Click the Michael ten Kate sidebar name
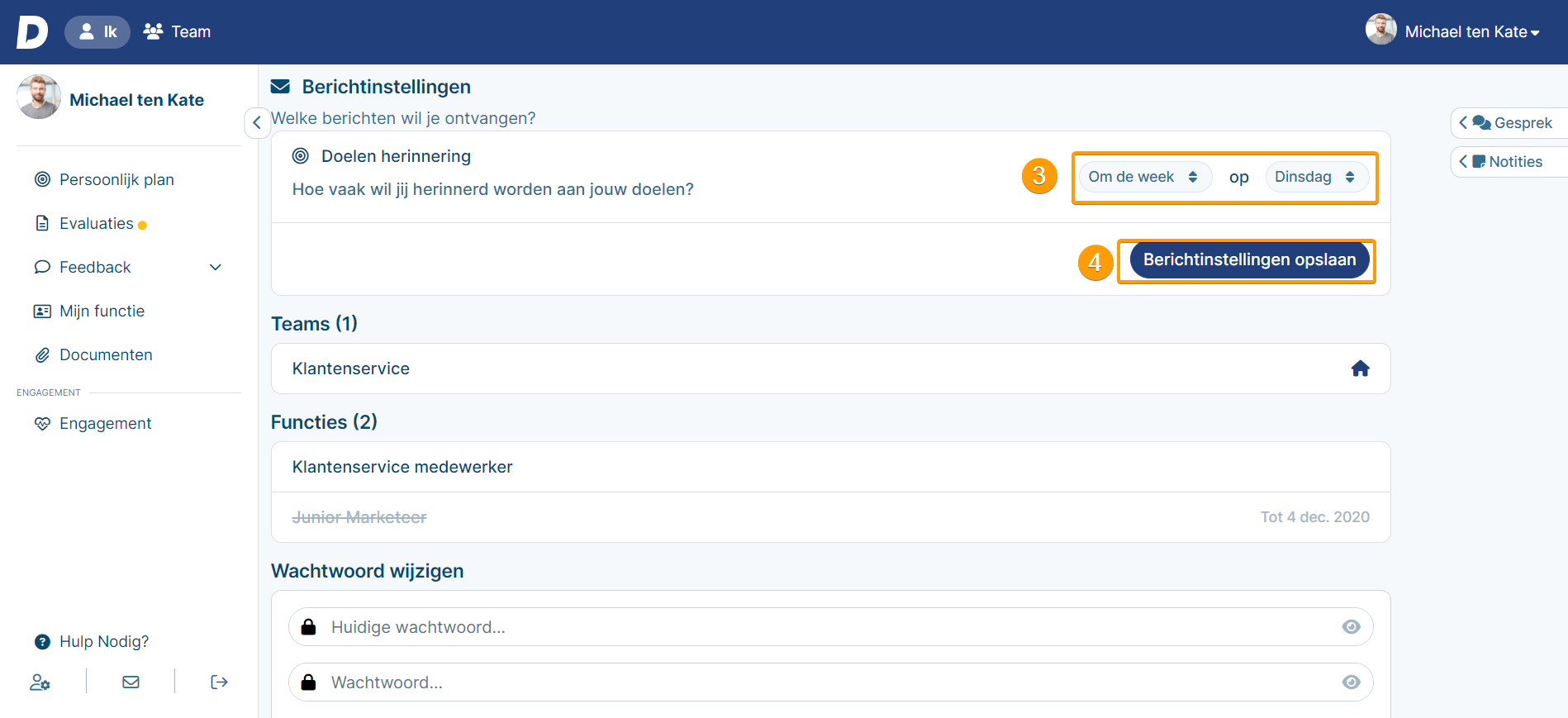 pos(137,100)
